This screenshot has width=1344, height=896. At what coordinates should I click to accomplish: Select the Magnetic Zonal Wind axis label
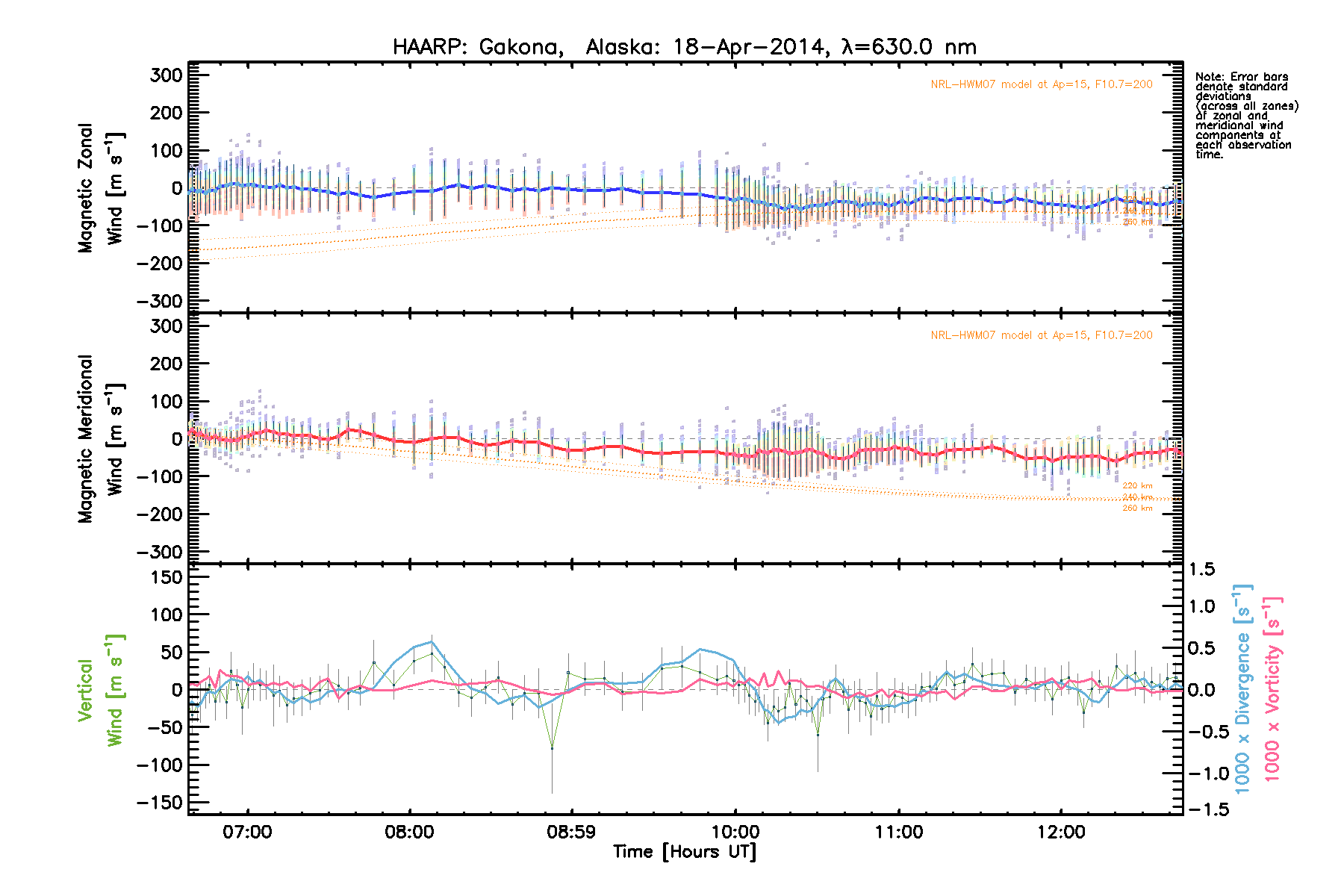[x=100, y=188]
